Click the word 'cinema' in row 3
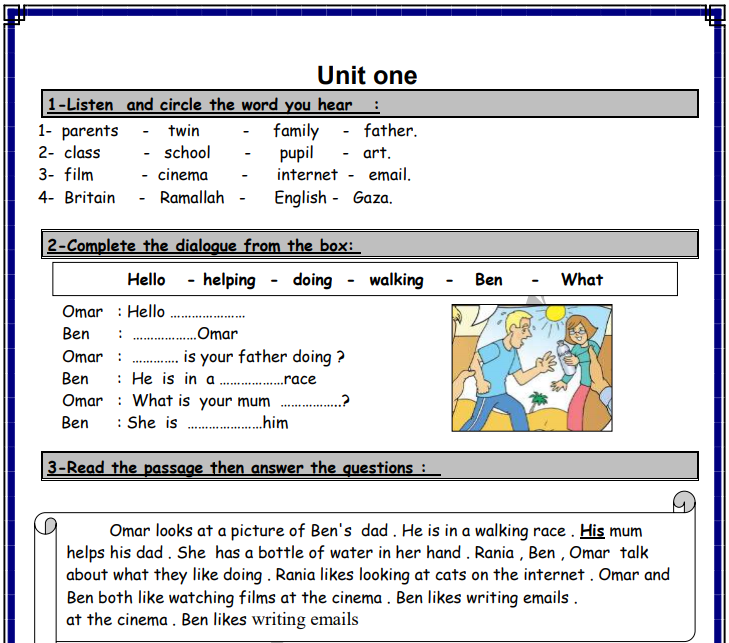 click(x=183, y=175)
